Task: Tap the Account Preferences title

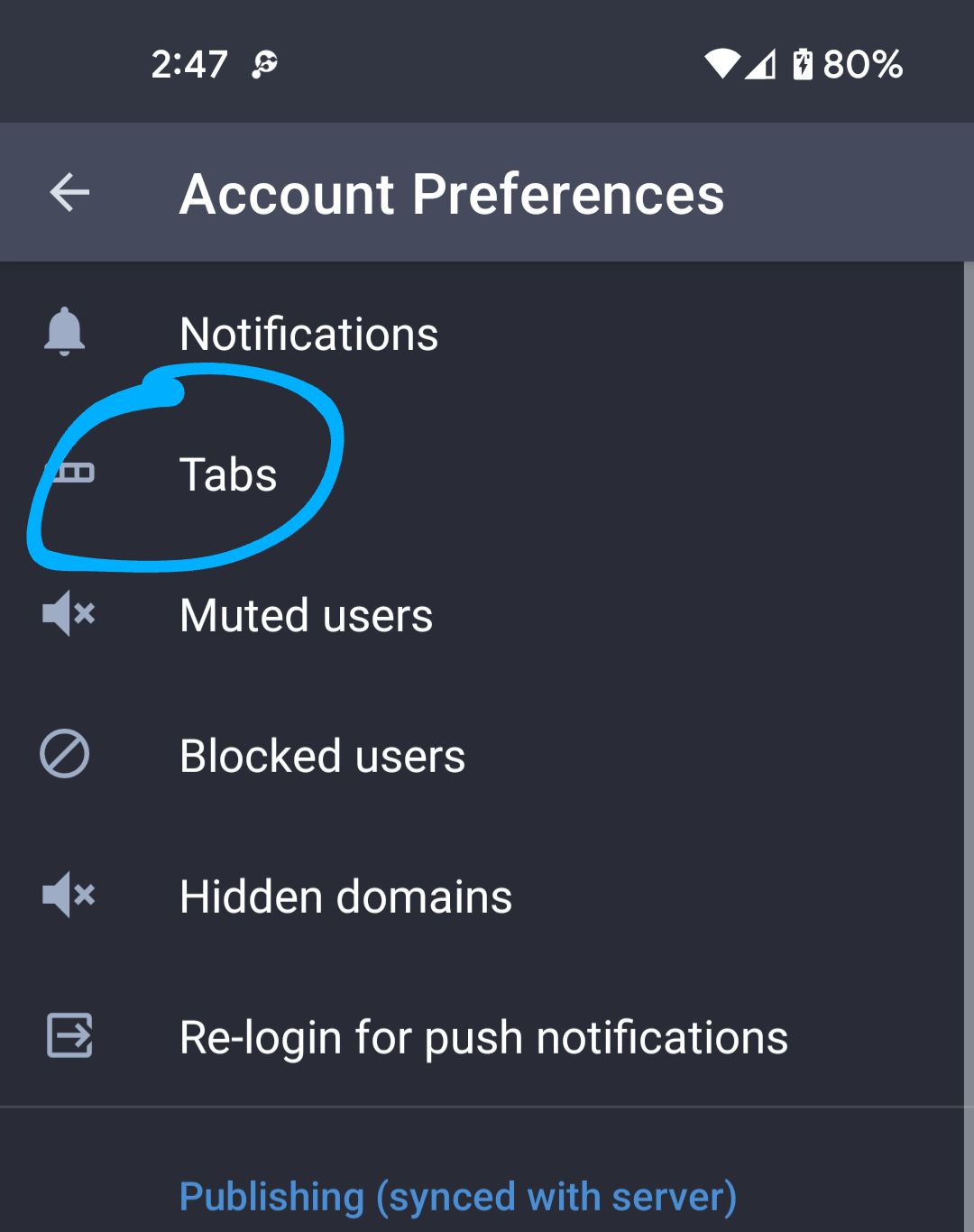Action: [452, 194]
